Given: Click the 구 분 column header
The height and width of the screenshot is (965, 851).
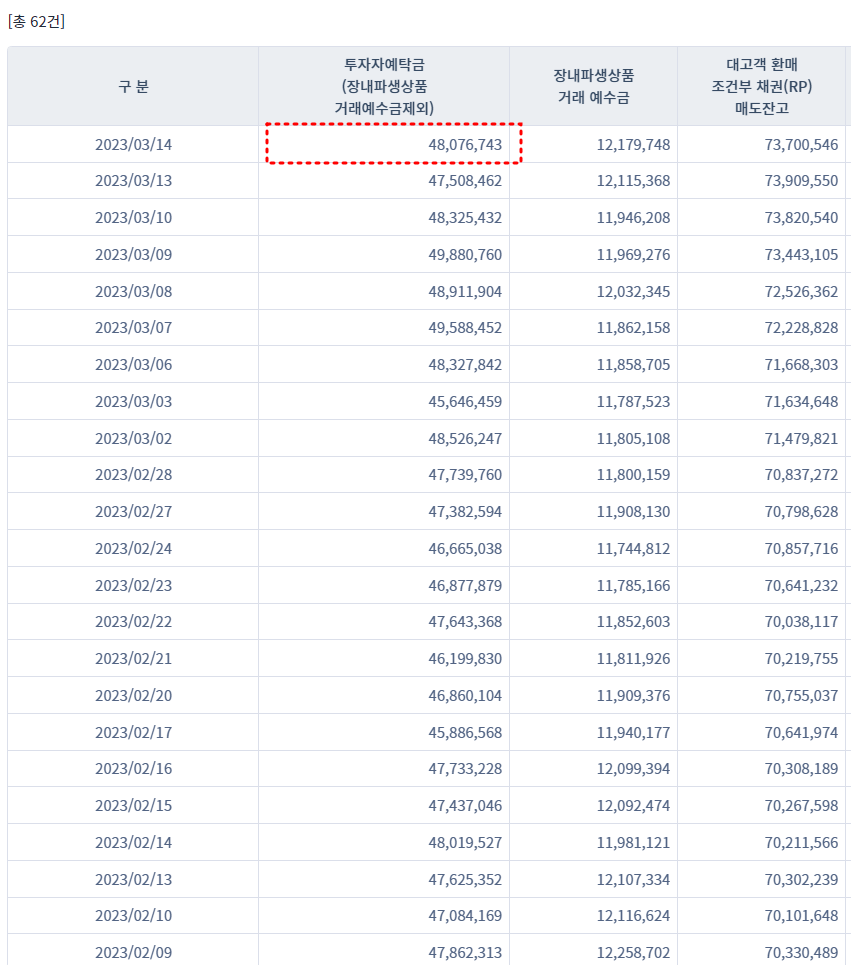Looking at the screenshot, I should tap(133, 86).
